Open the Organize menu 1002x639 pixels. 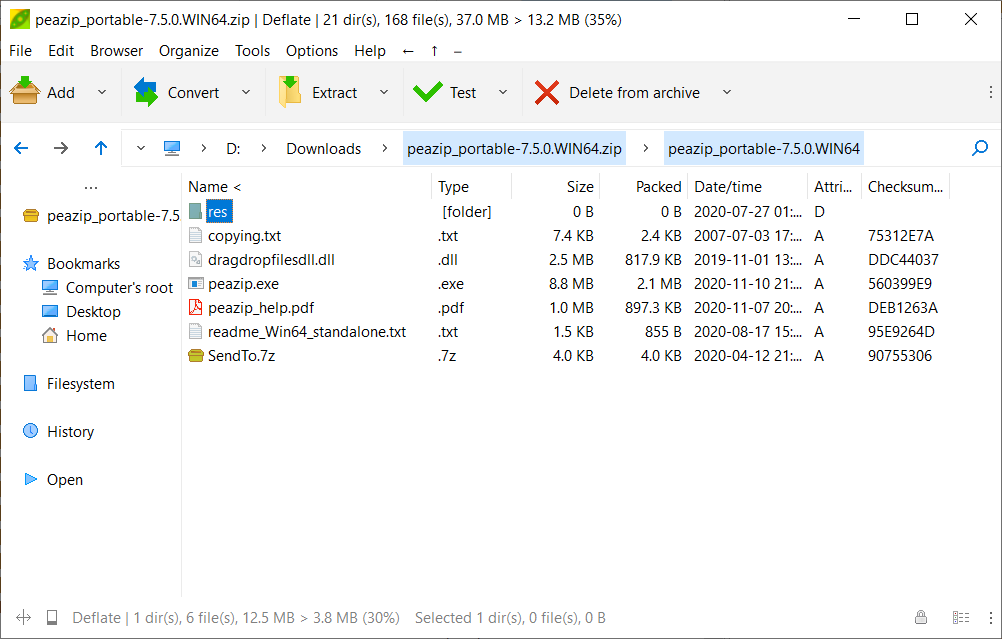click(189, 50)
